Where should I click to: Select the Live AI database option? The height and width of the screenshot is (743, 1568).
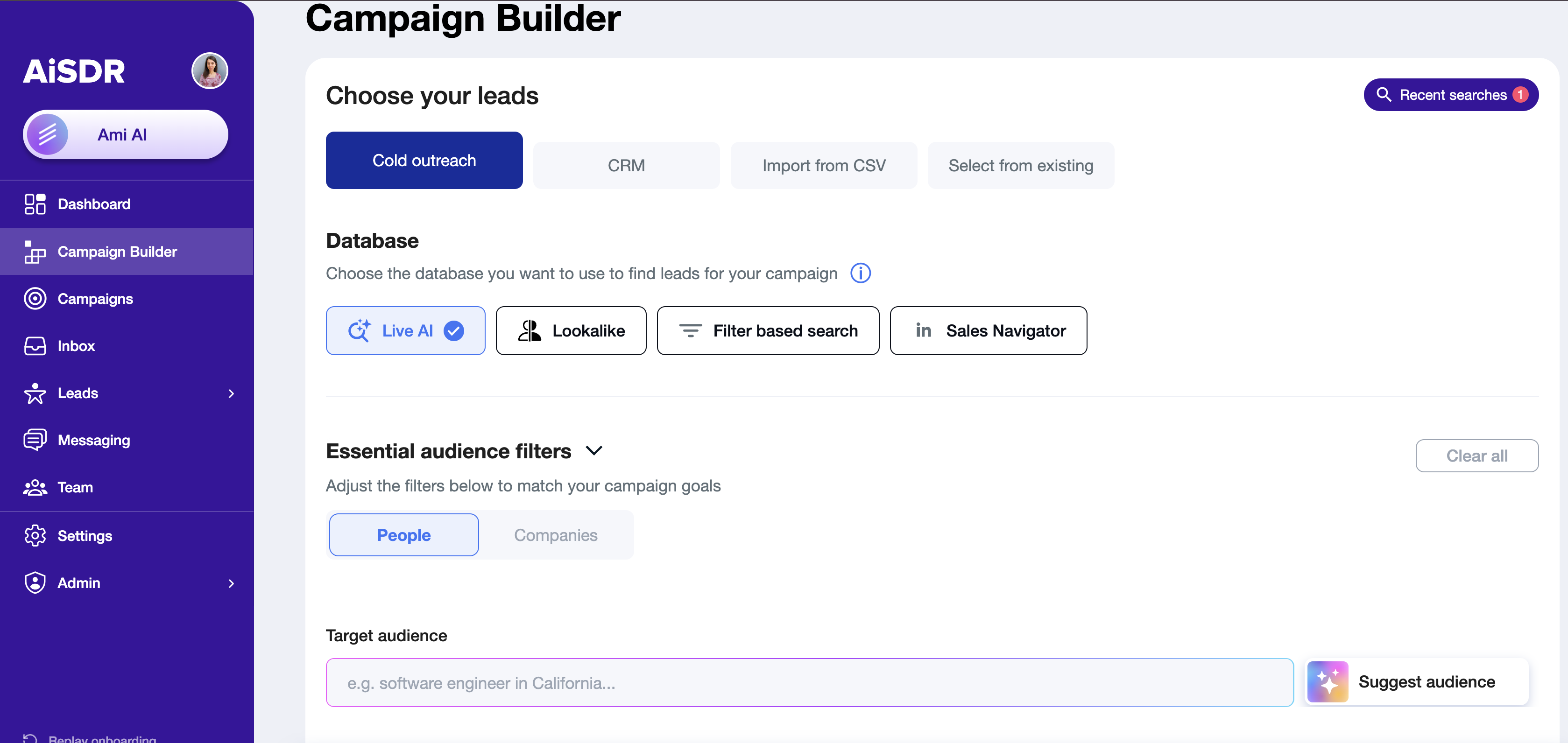pyautogui.click(x=405, y=330)
